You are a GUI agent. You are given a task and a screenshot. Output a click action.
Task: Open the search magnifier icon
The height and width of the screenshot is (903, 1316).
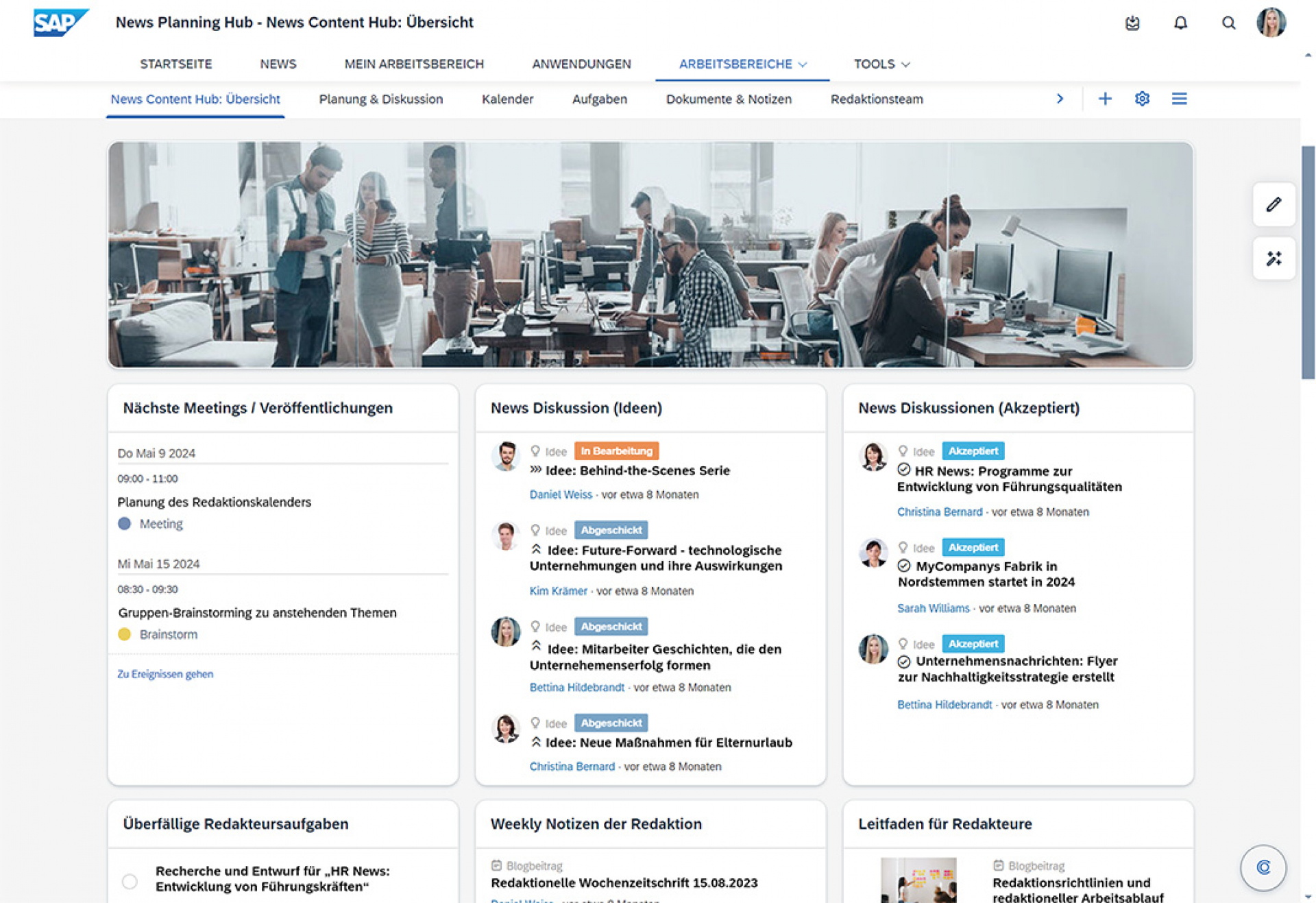click(x=1228, y=23)
